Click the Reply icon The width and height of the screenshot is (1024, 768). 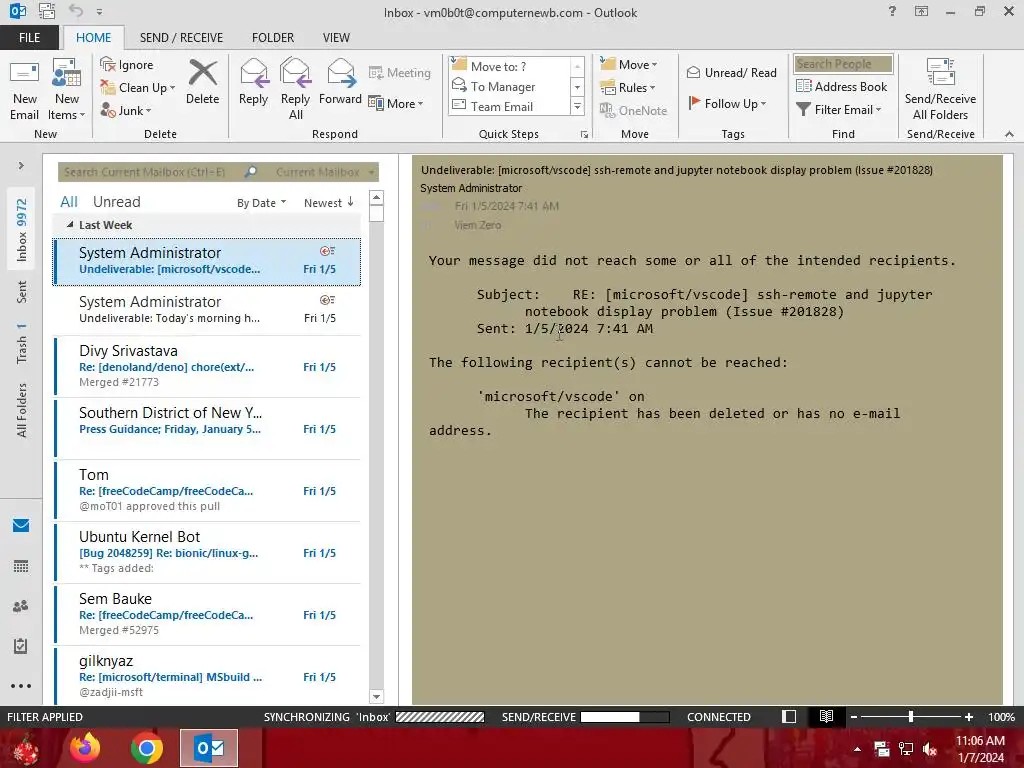click(x=253, y=72)
